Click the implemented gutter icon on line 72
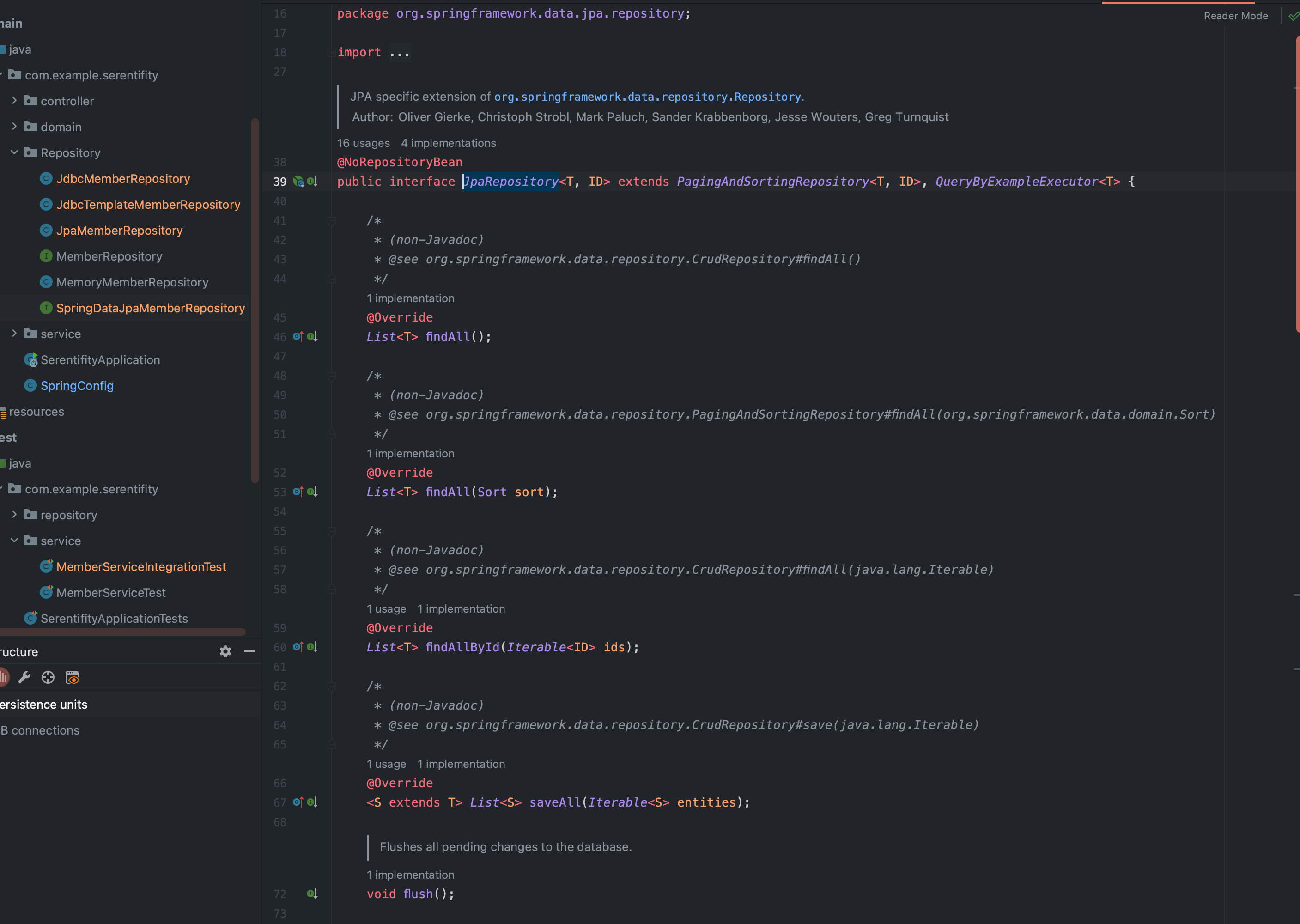The width and height of the screenshot is (1300, 924). [312, 893]
